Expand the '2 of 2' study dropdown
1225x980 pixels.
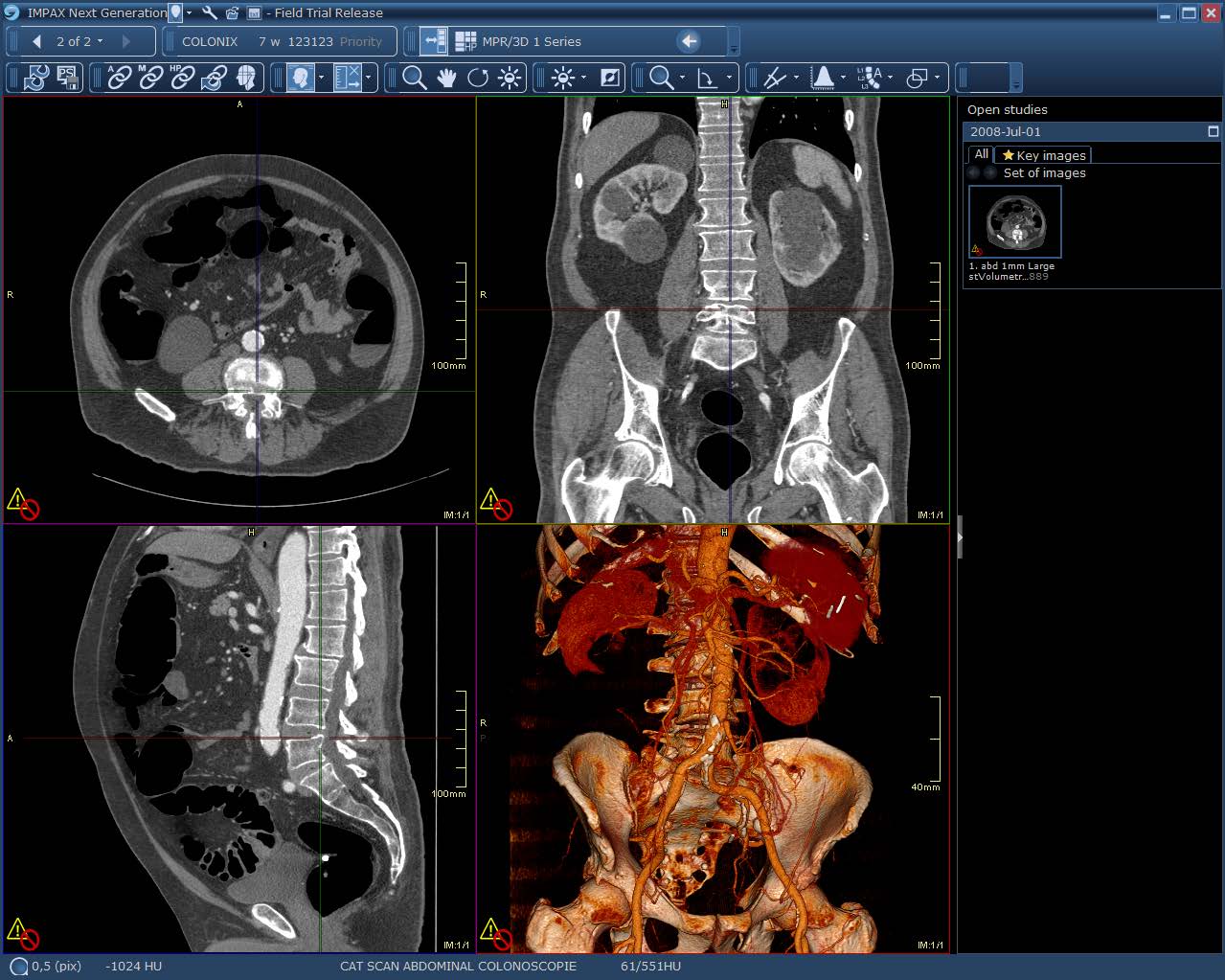[100, 41]
